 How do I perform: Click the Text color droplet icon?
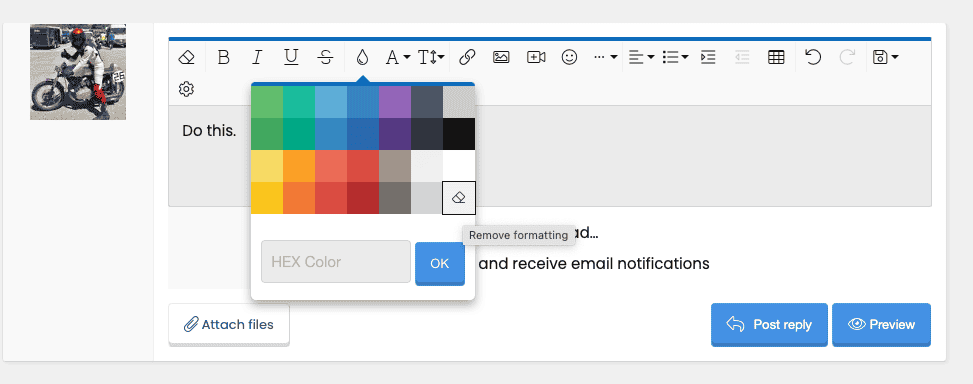coord(362,58)
